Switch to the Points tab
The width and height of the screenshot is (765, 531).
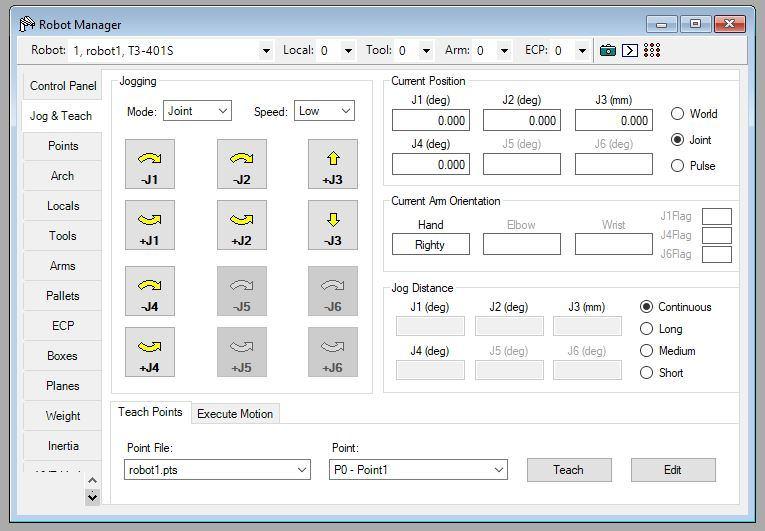pyautogui.click(x=62, y=146)
